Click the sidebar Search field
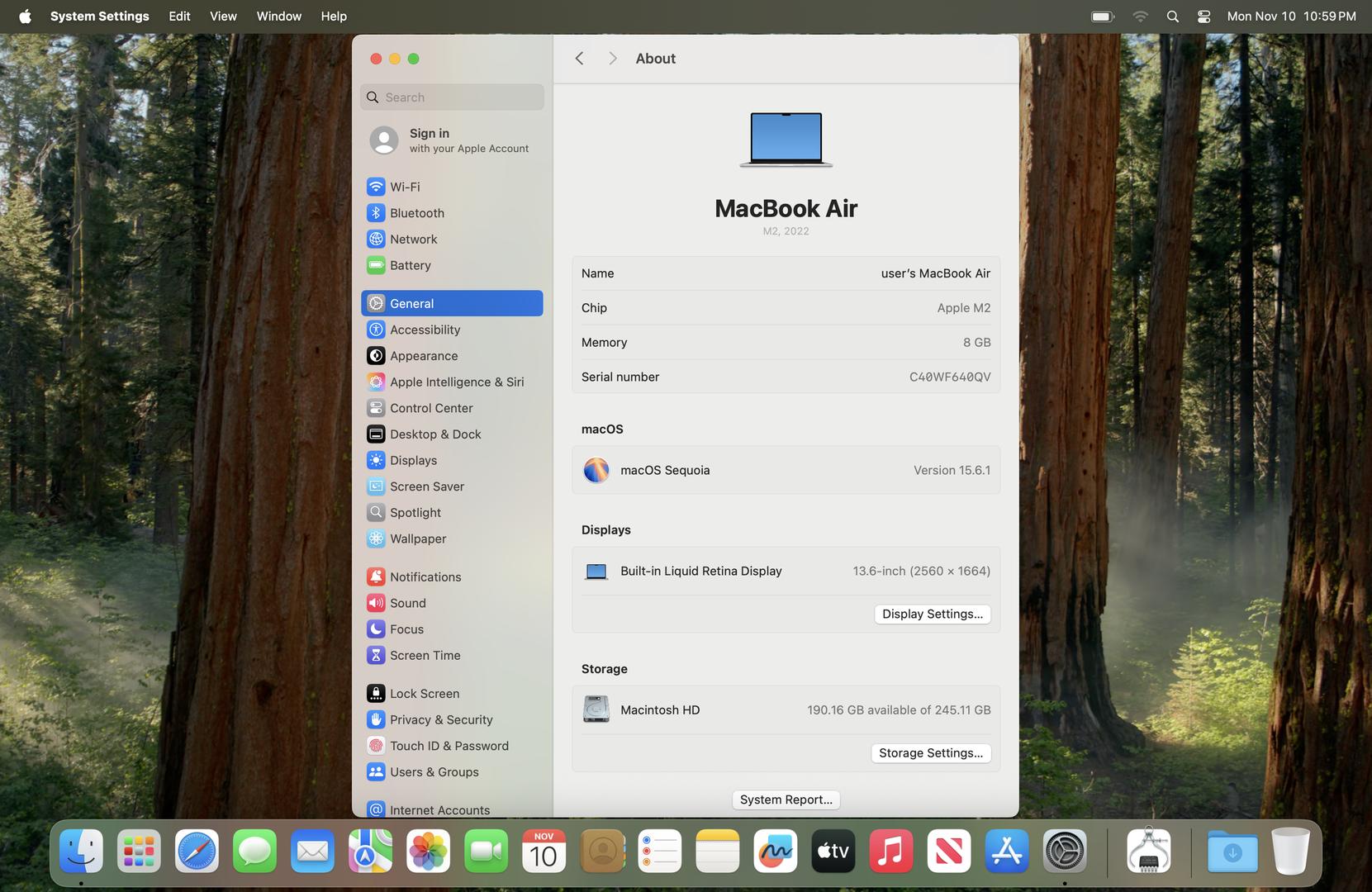This screenshot has width=1372, height=892. (453, 97)
